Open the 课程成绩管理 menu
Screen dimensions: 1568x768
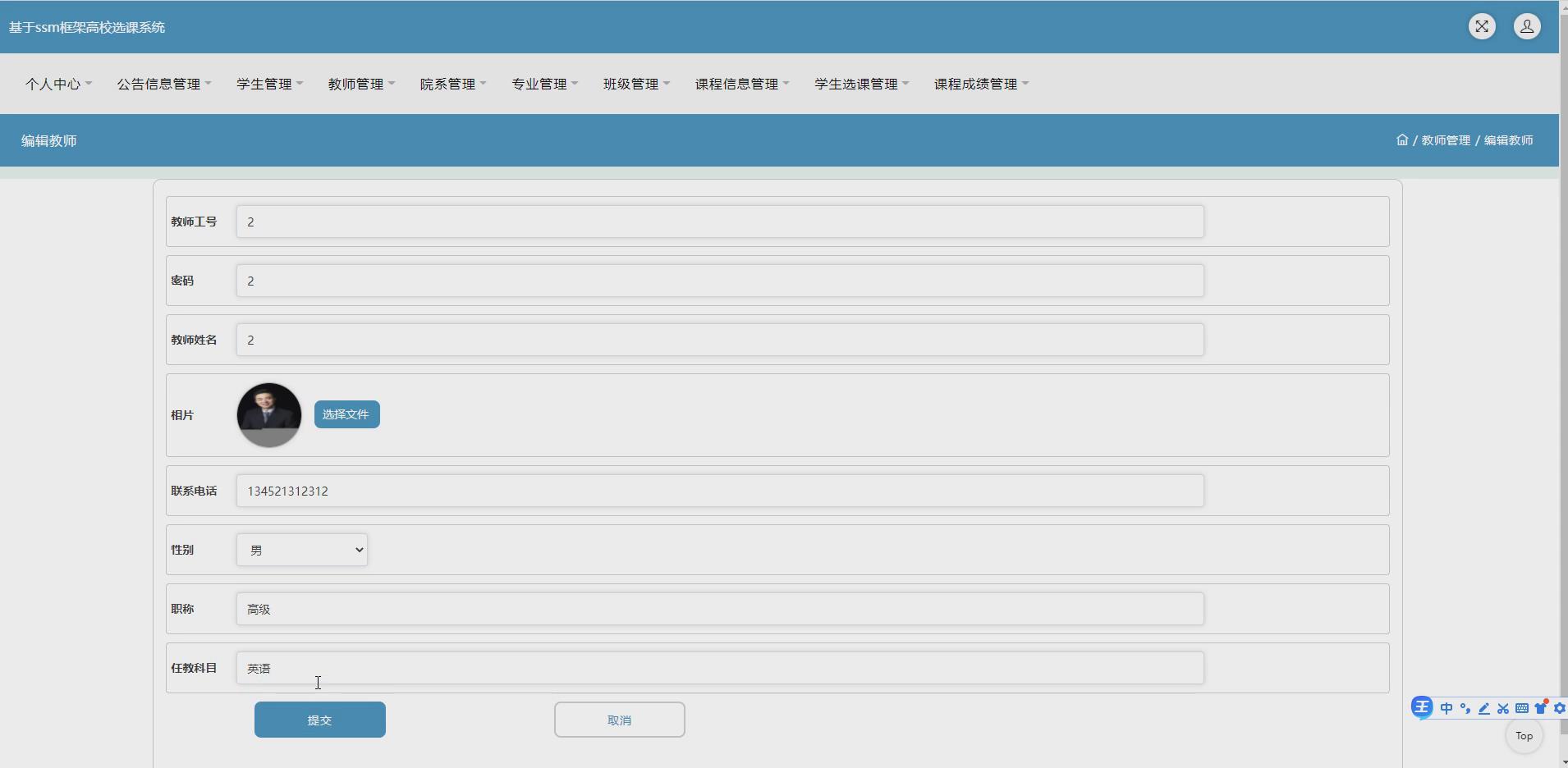(982, 84)
